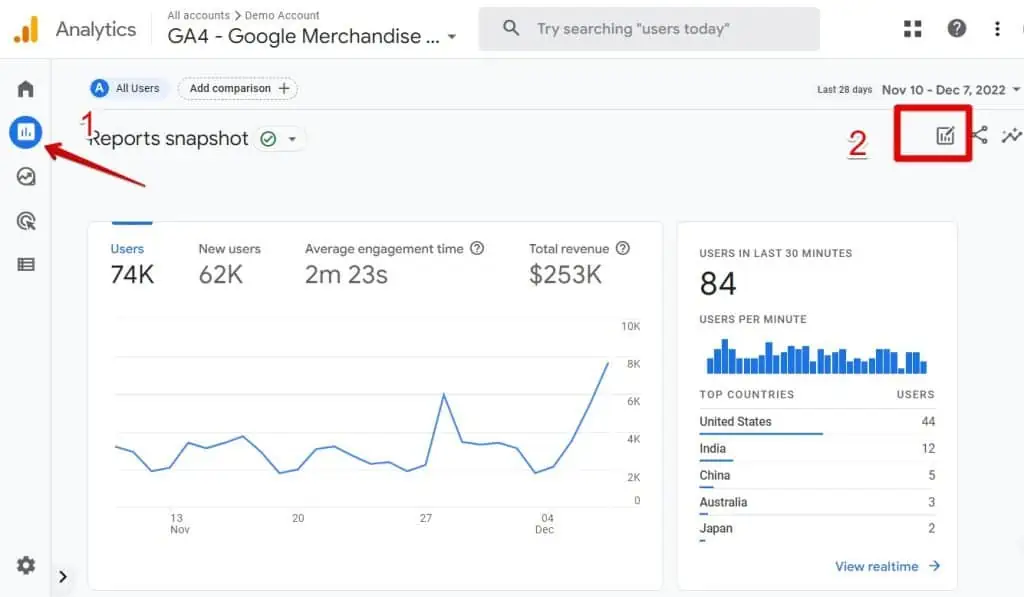Open the Admin gear settings

26,565
